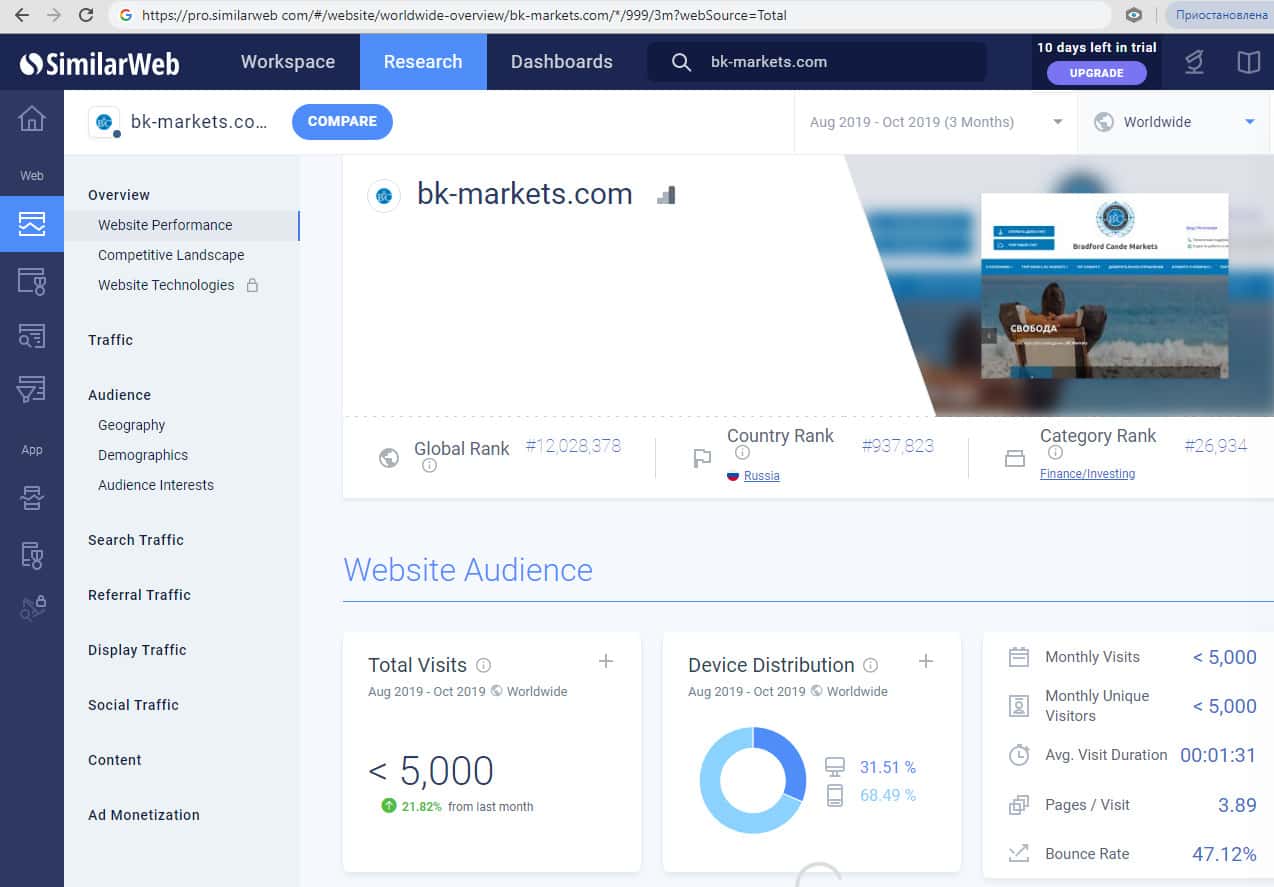Click the browser reload page icon

[86, 15]
